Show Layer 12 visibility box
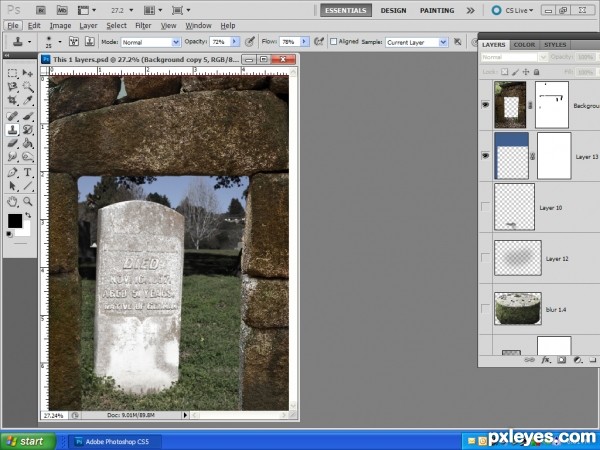Image resolution: width=600 pixels, height=450 pixels. pos(485,258)
